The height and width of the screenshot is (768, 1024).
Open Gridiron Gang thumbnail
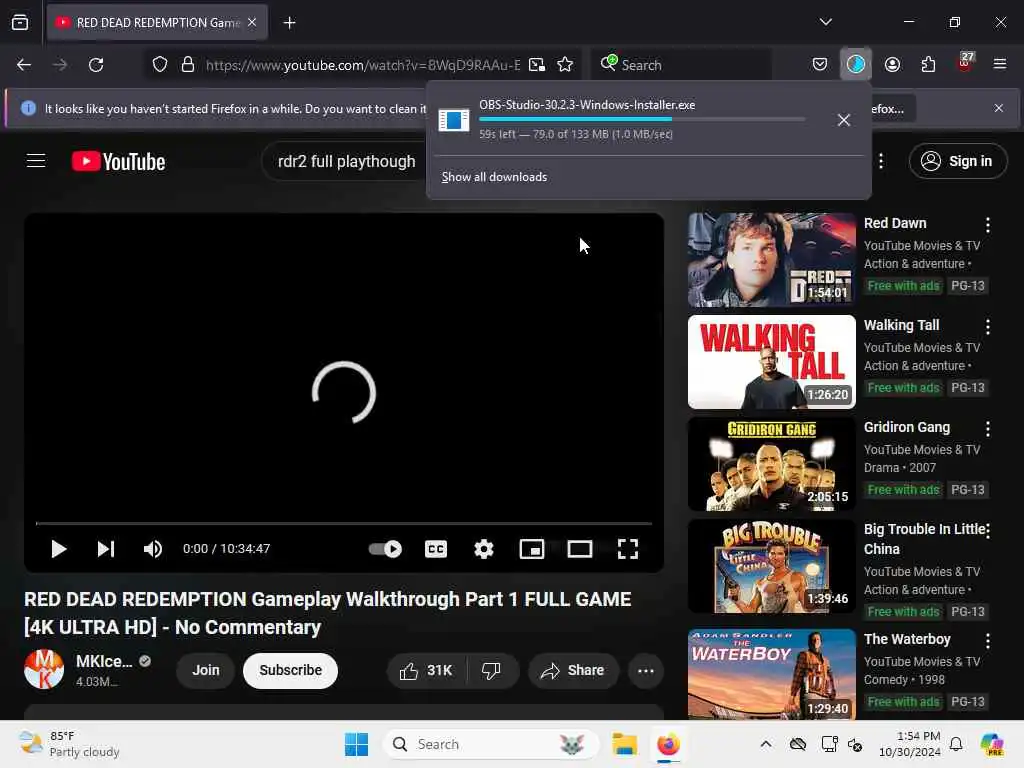(x=771, y=464)
